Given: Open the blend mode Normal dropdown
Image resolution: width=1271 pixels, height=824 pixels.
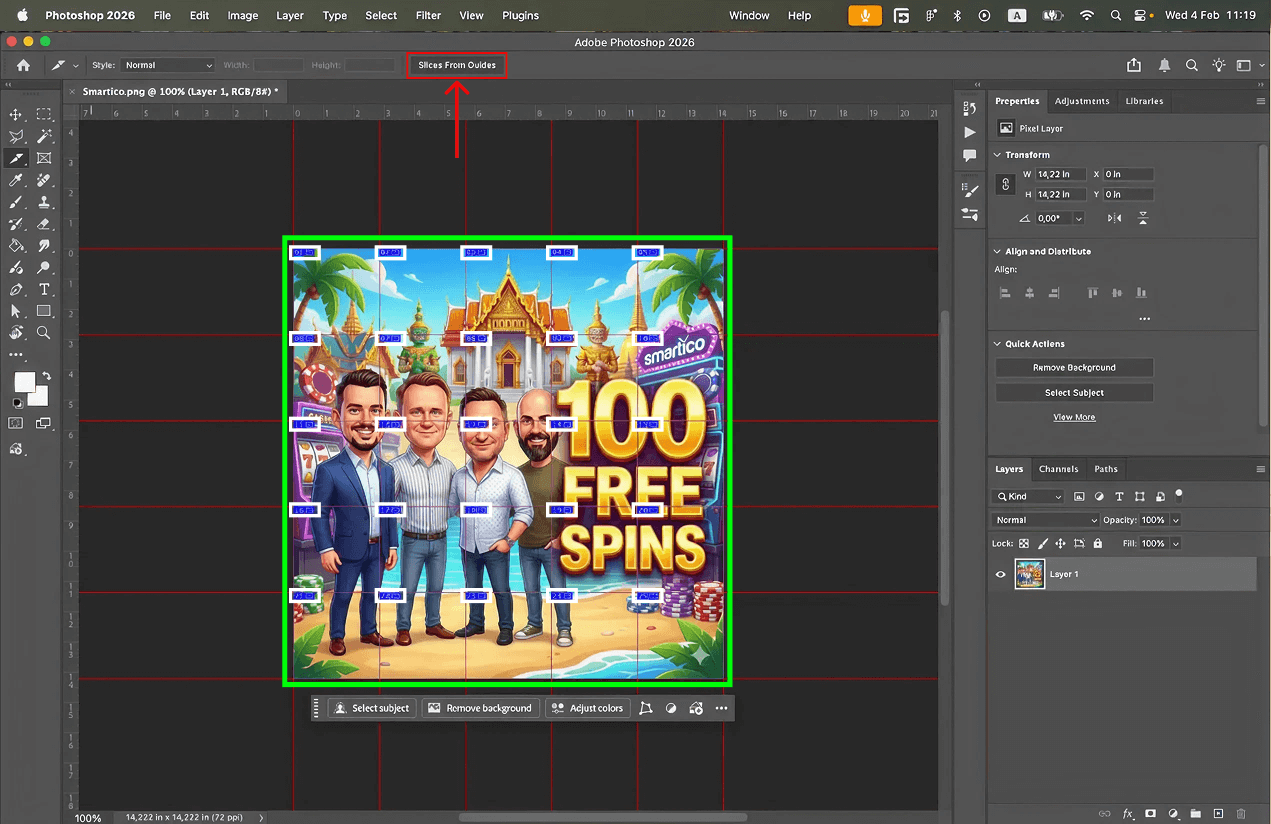Looking at the screenshot, I should click(x=1045, y=520).
